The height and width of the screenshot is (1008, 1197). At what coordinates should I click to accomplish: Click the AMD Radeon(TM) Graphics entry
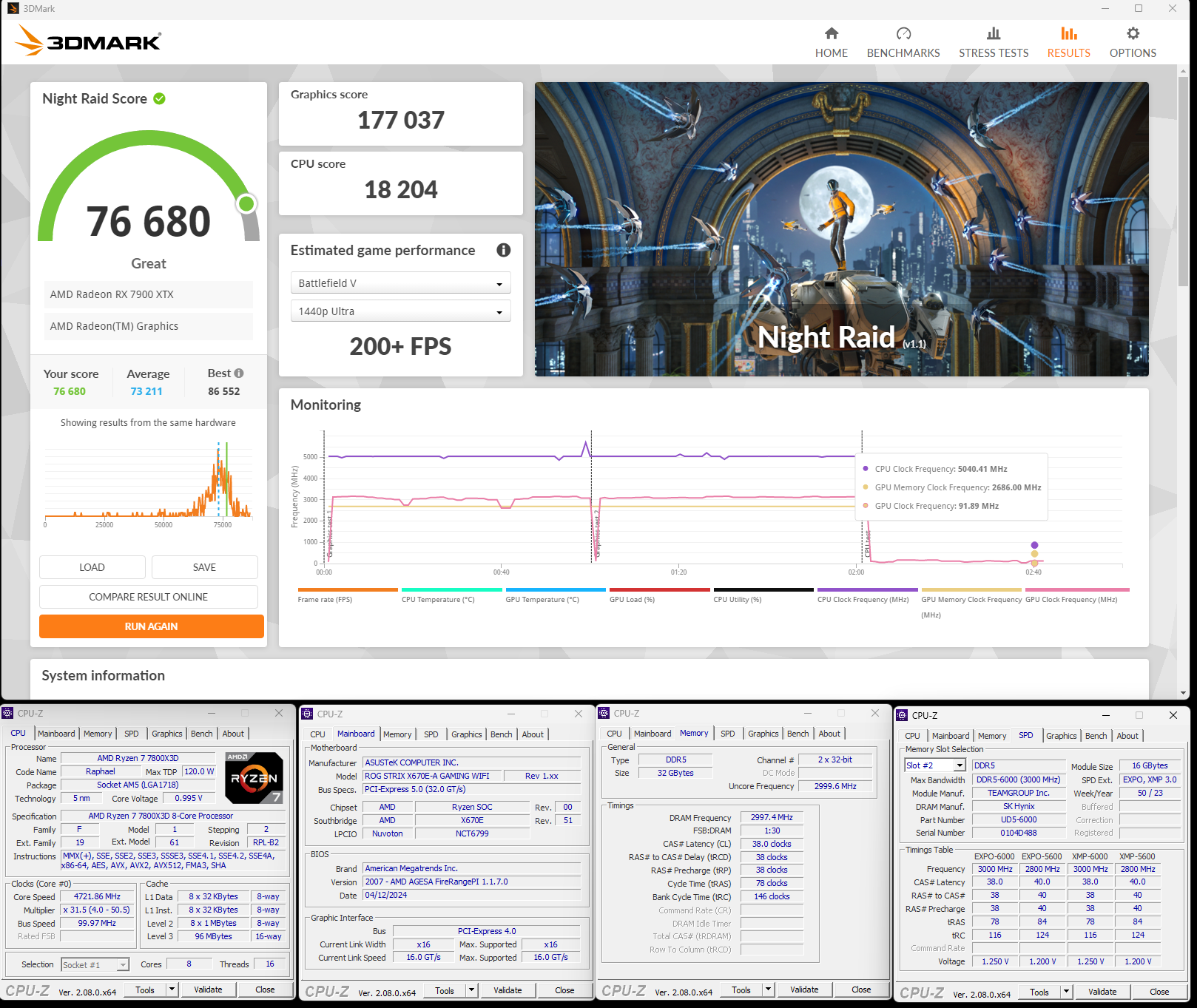click(x=148, y=326)
